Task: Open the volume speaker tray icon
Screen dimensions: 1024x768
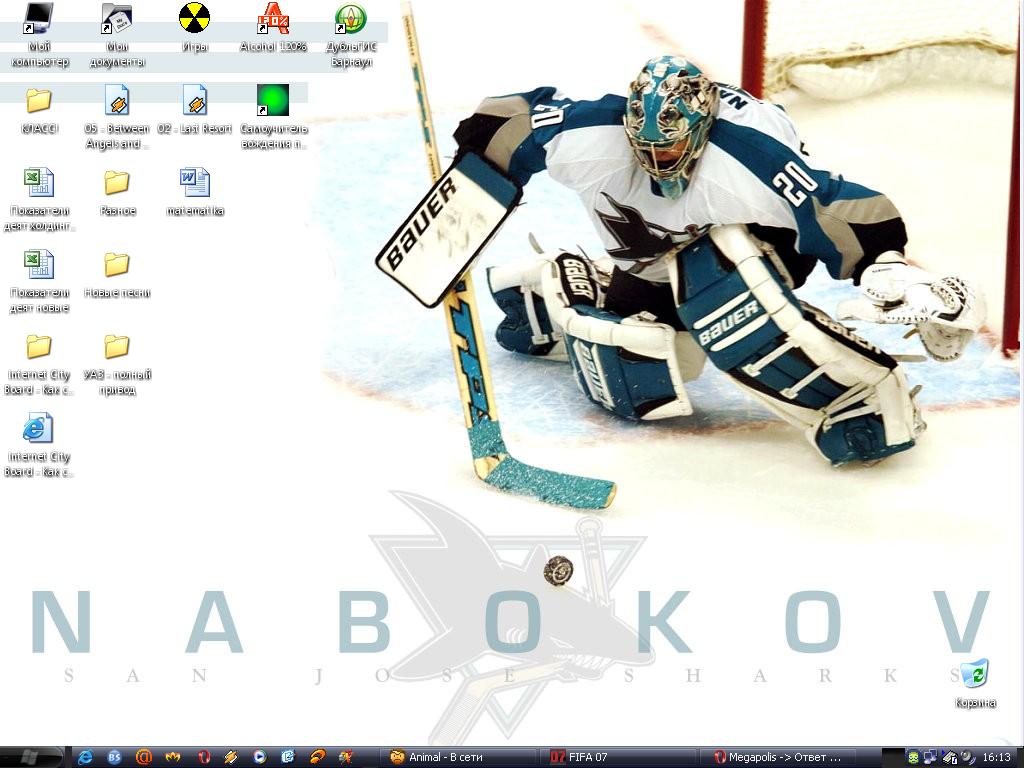Action: click(x=967, y=758)
